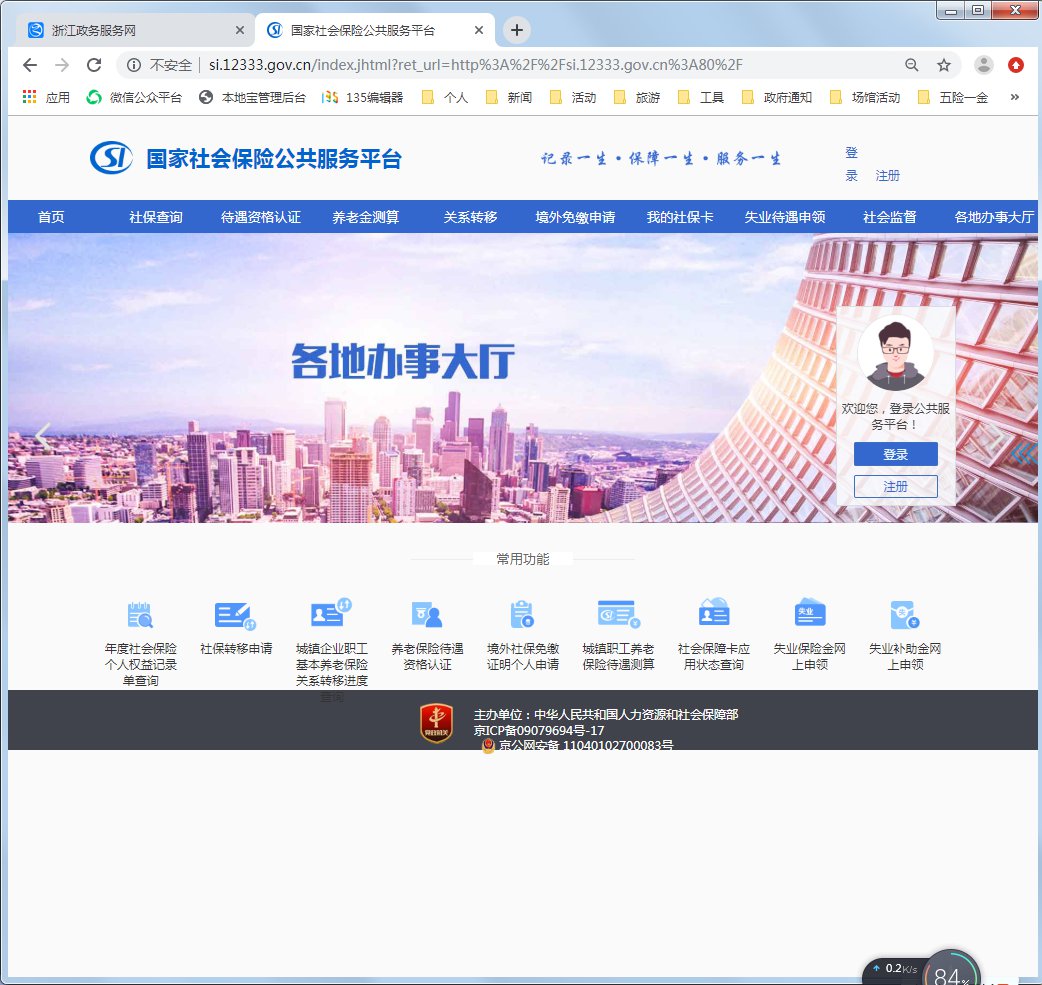Go back using the browser back arrow
This screenshot has height=985, width=1042.
click(30, 65)
